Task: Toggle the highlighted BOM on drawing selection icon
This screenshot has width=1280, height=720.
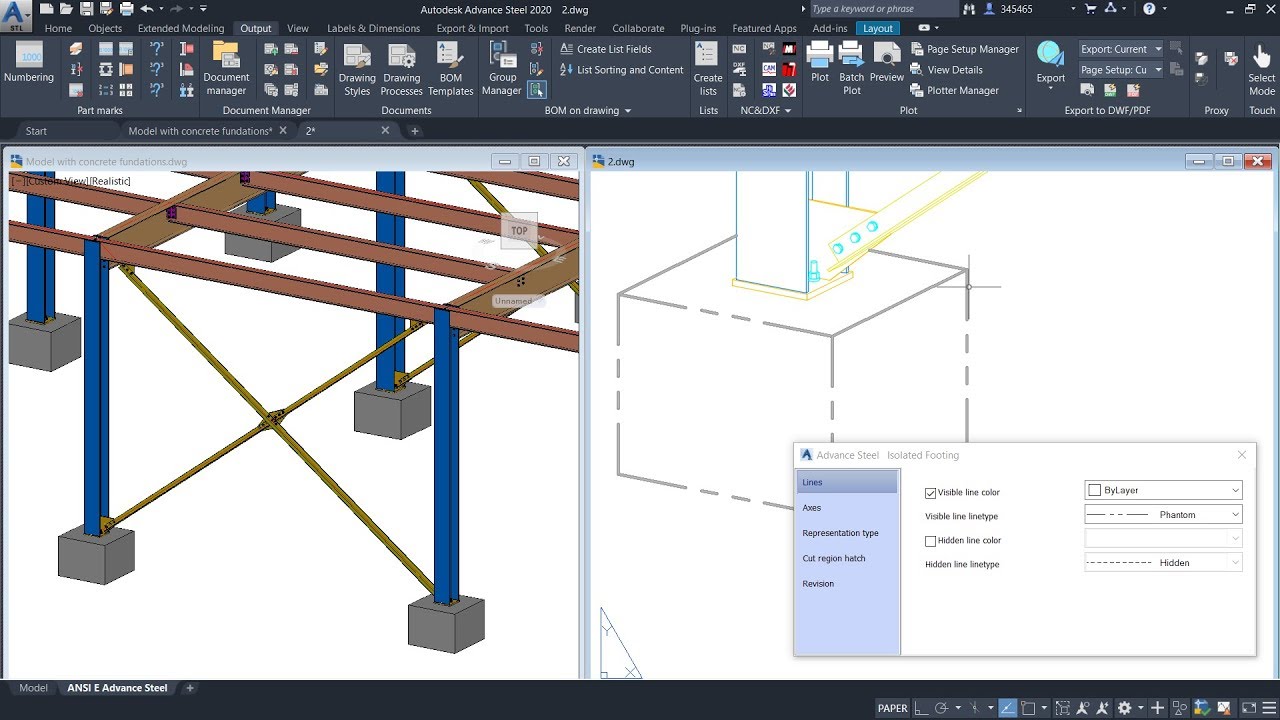Action: 537,90
